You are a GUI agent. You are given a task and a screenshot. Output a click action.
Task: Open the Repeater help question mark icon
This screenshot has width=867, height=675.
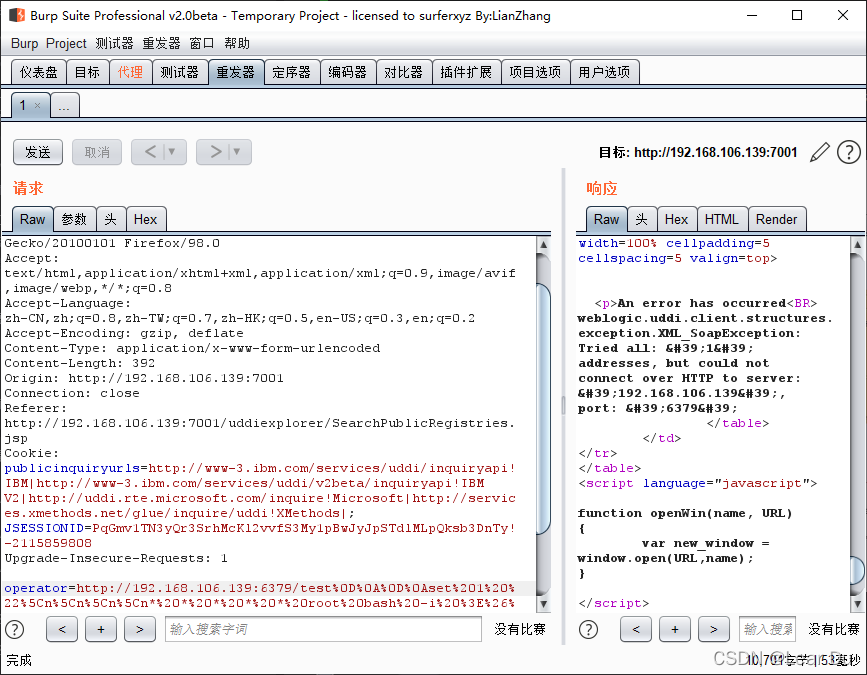848,152
